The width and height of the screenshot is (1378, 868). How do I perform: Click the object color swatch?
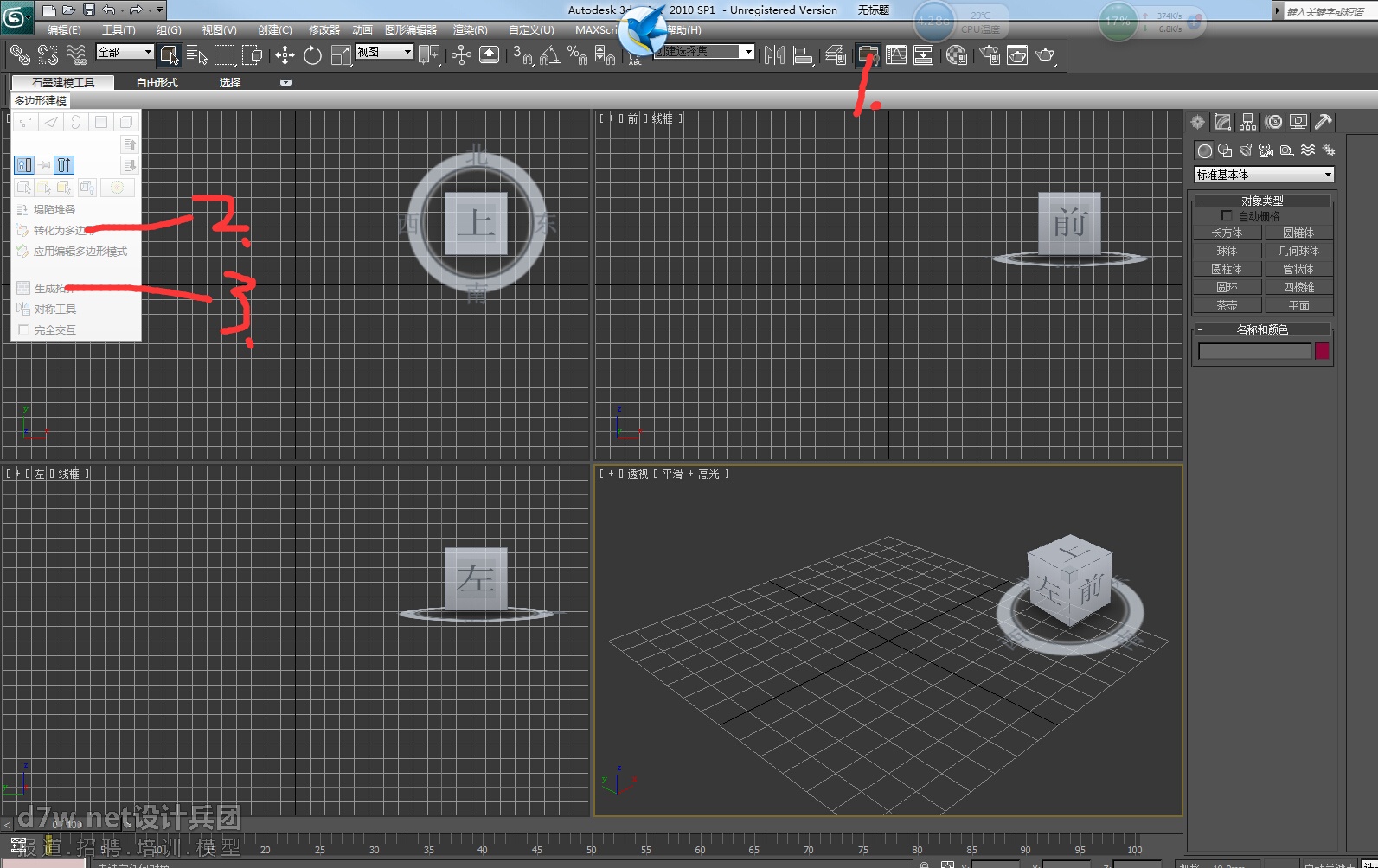point(1322,350)
